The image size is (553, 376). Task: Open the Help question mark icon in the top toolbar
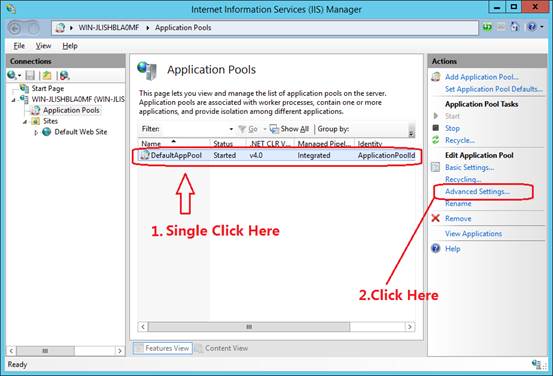532,27
